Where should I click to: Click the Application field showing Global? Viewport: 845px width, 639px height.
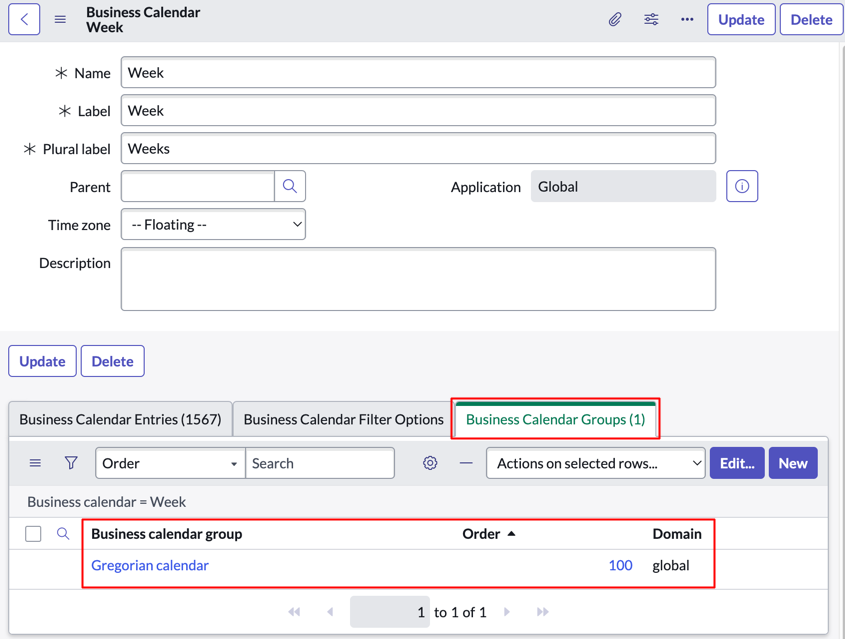[x=623, y=186]
